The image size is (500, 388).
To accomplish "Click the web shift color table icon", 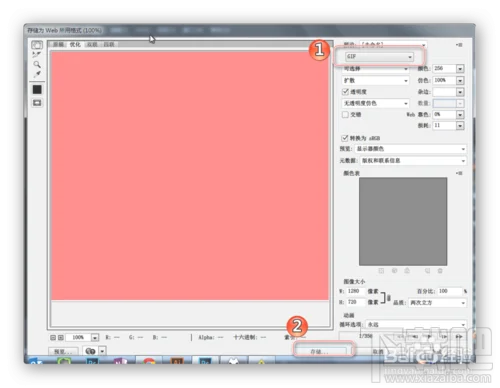I will point(394,271).
